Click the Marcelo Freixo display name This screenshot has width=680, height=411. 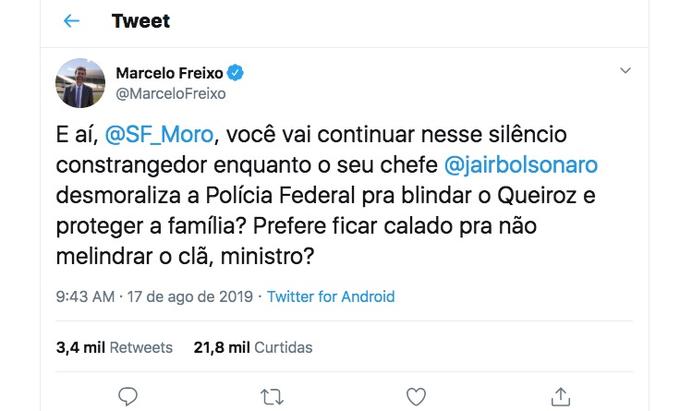pyautogui.click(x=171, y=73)
